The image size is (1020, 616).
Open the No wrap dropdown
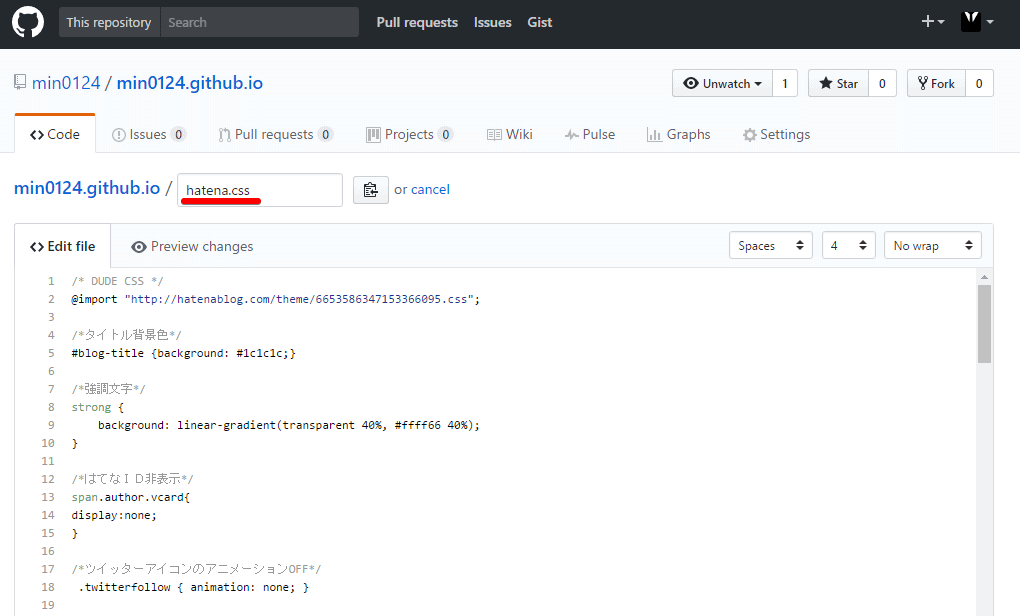pyautogui.click(x=932, y=245)
